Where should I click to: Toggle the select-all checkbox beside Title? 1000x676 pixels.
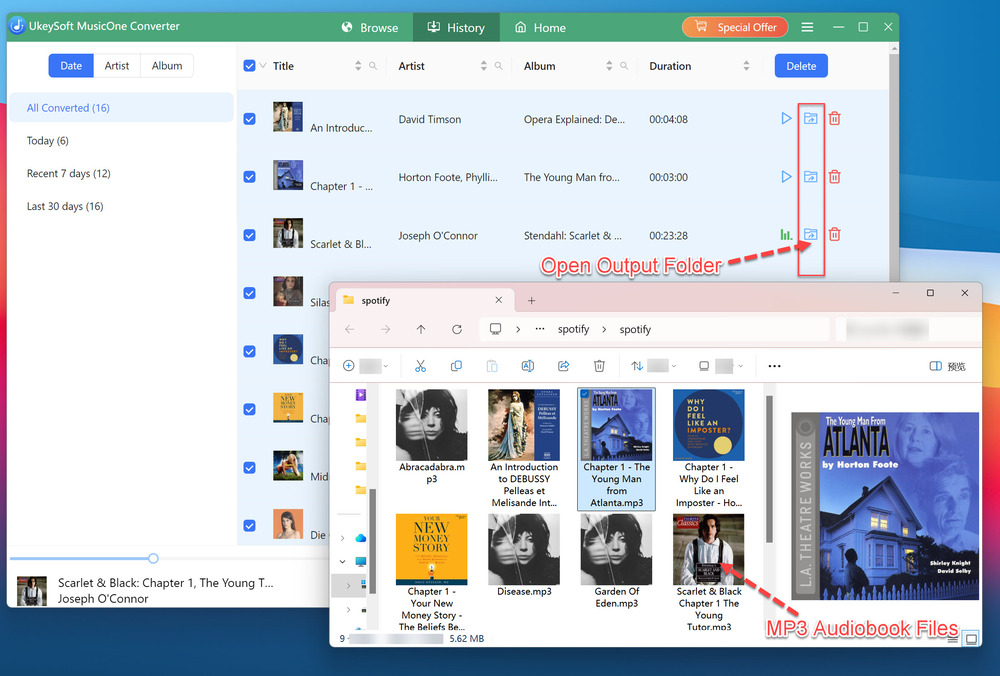click(249, 66)
